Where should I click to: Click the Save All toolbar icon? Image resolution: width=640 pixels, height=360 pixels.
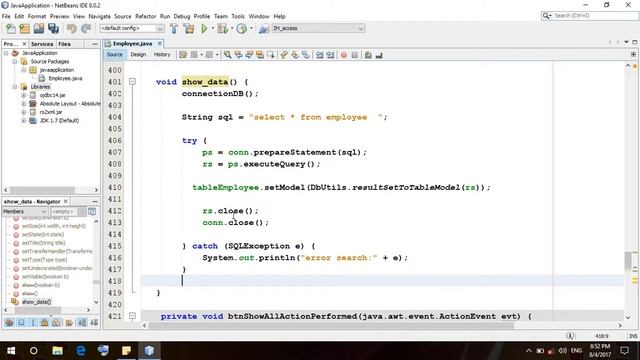[53, 29]
